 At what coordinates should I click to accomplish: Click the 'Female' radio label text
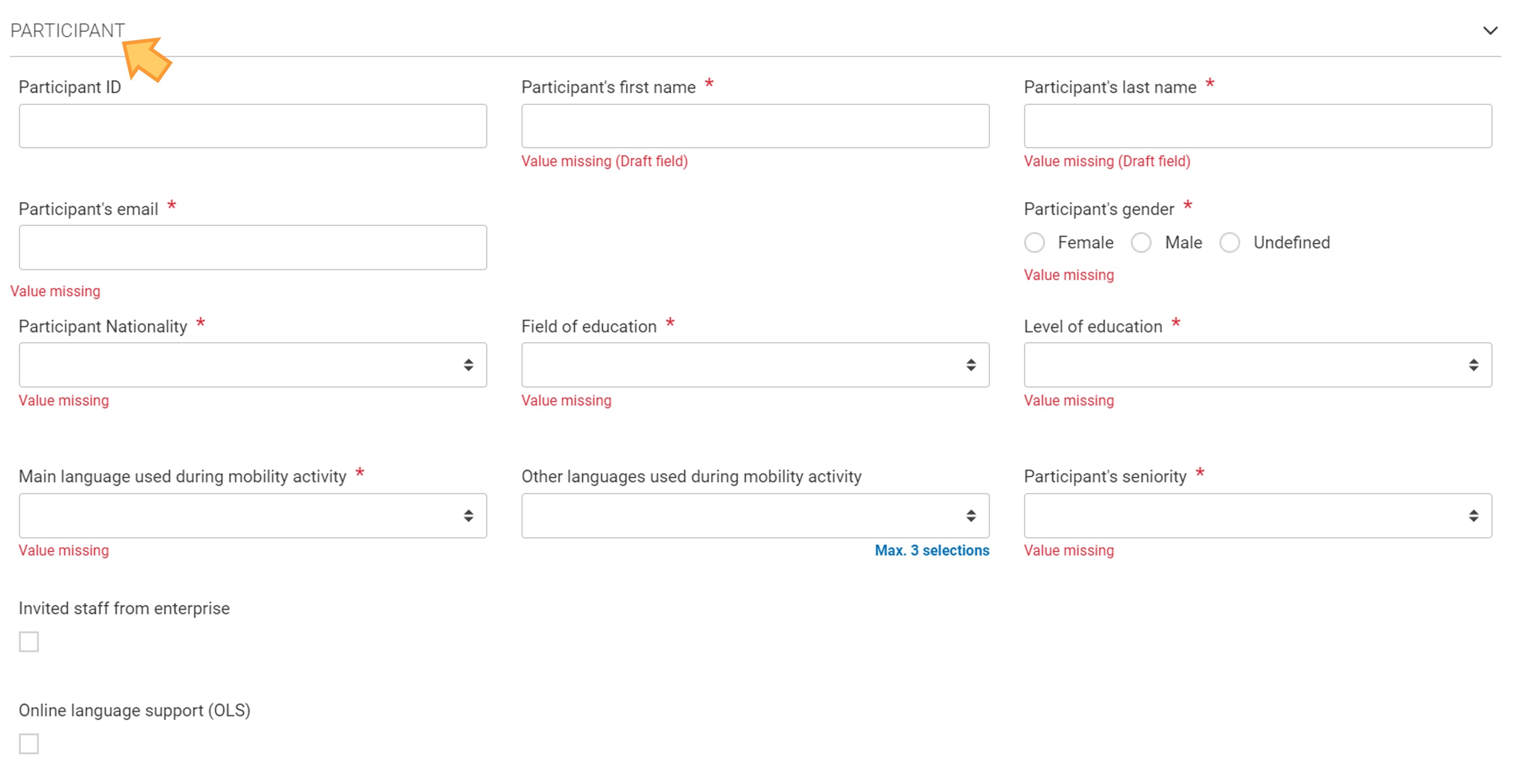point(1085,243)
